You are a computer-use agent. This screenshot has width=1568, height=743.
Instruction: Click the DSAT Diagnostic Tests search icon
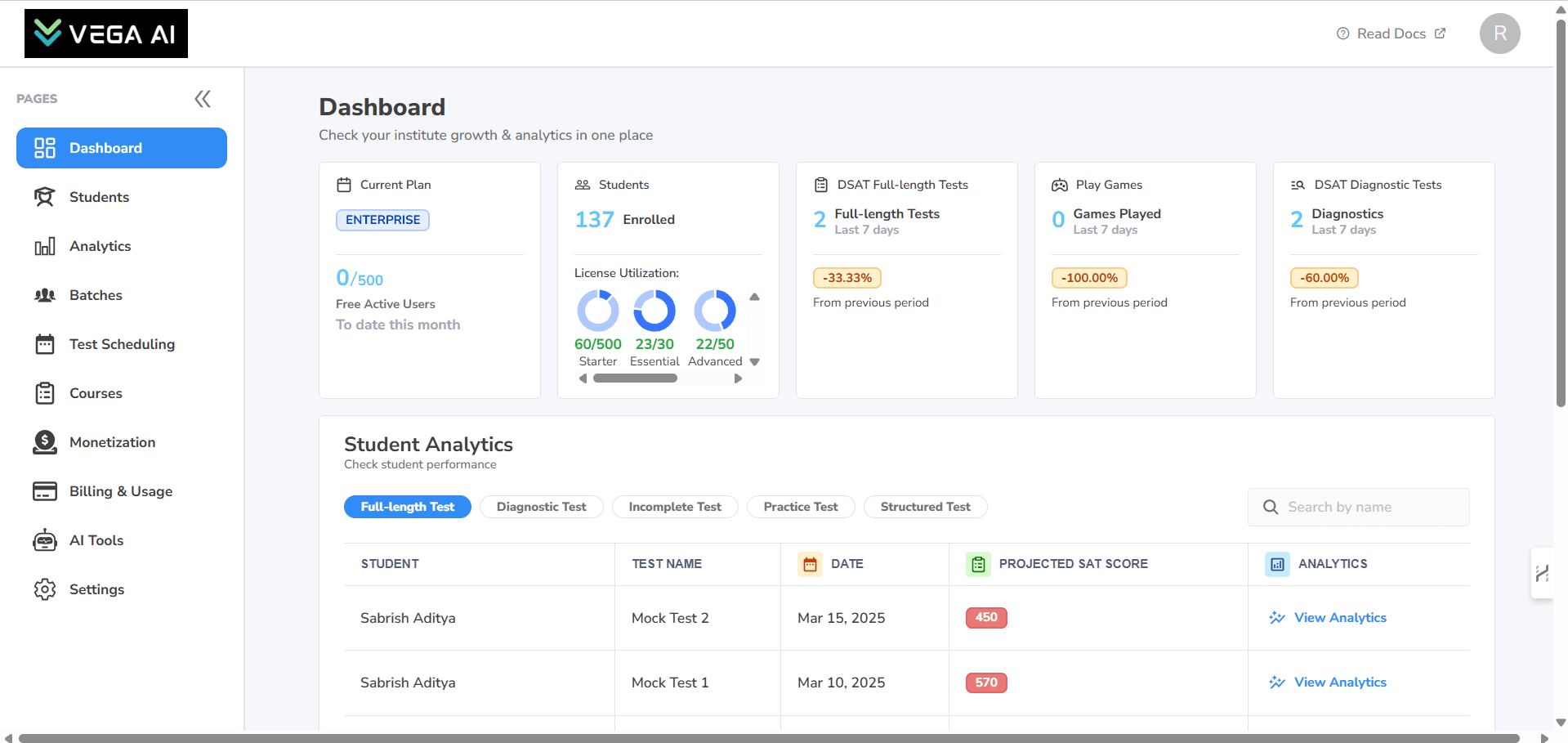point(1298,185)
